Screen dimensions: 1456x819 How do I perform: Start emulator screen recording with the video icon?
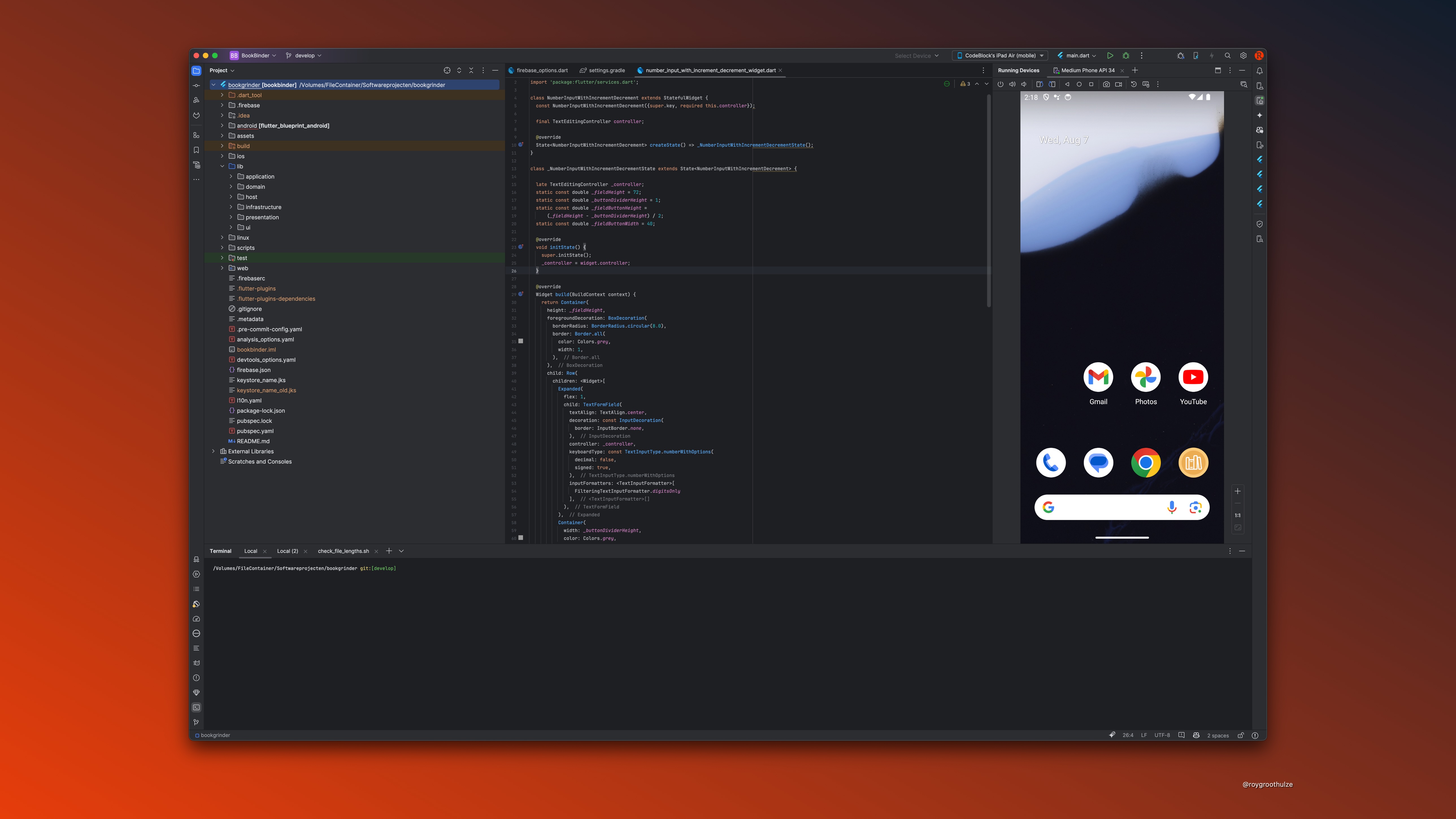point(1119,84)
